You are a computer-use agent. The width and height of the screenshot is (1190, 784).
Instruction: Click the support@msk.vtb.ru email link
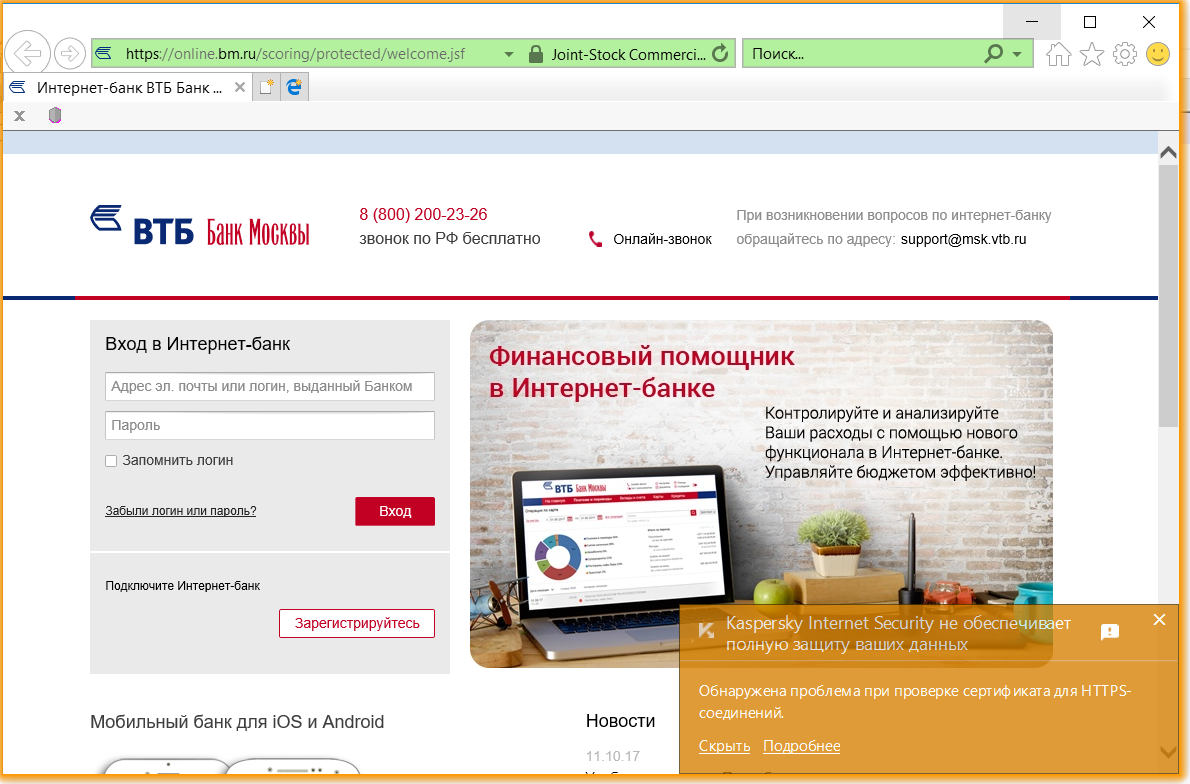click(963, 239)
